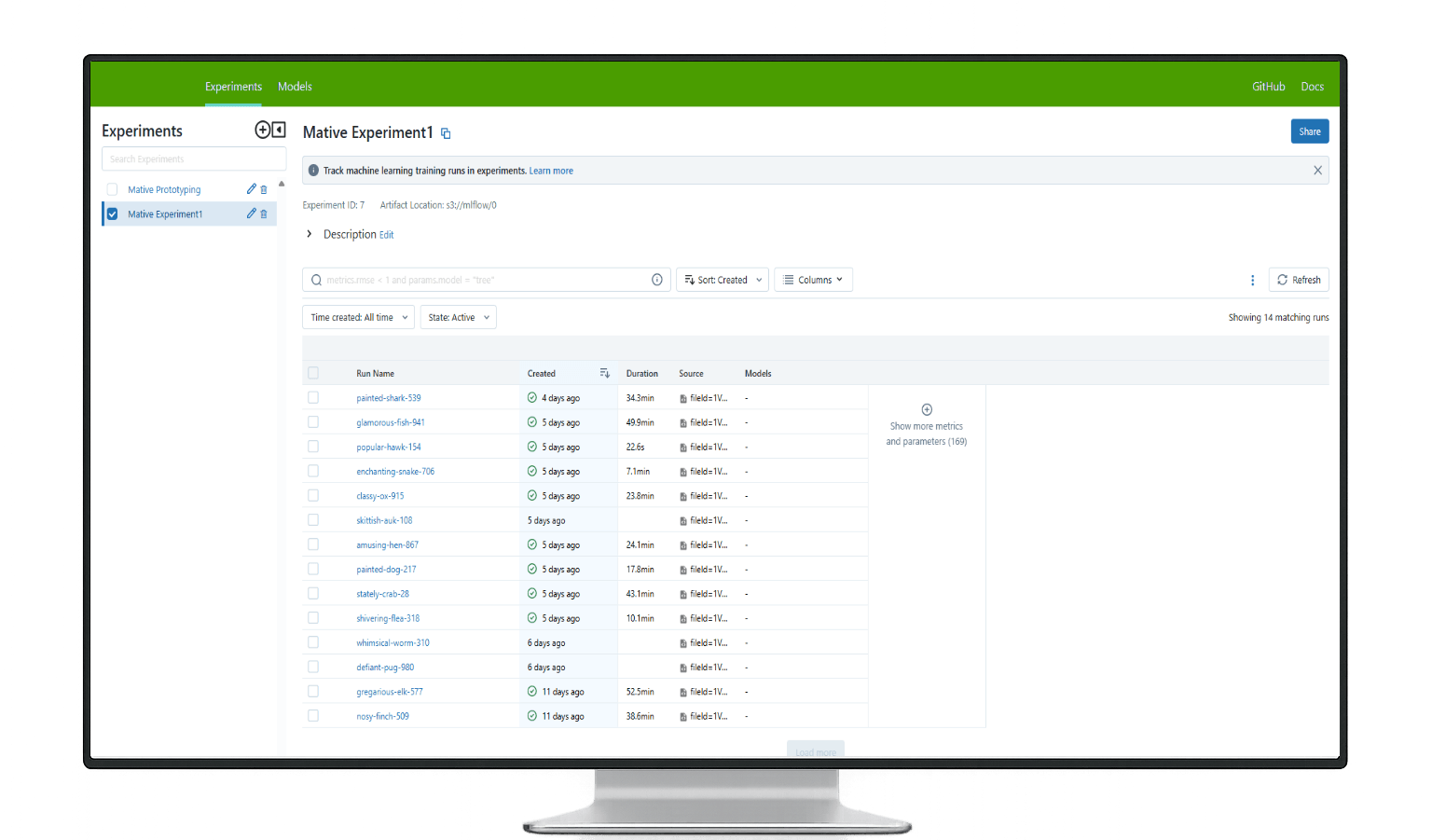
Task: Open the kebab menu next to Refresh
Action: (1252, 280)
